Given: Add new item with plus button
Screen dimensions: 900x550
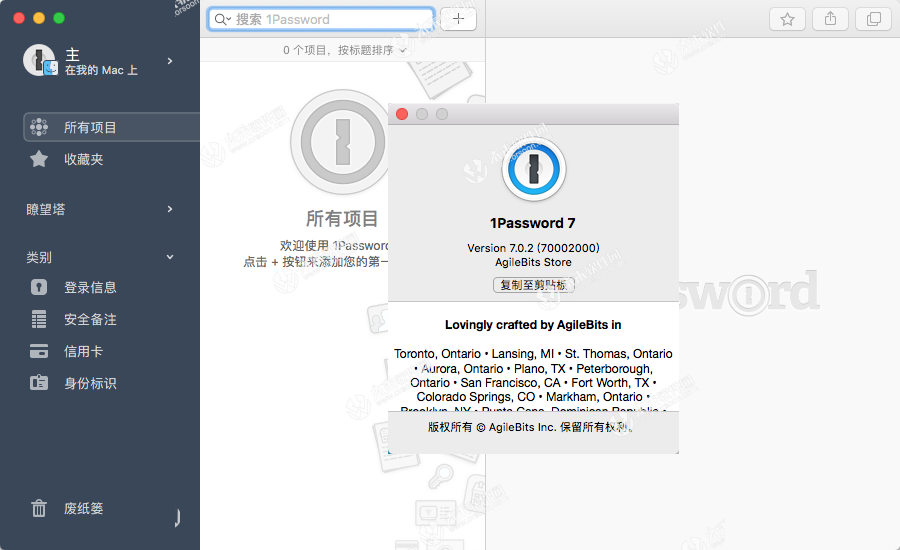Looking at the screenshot, I should (458, 19).
